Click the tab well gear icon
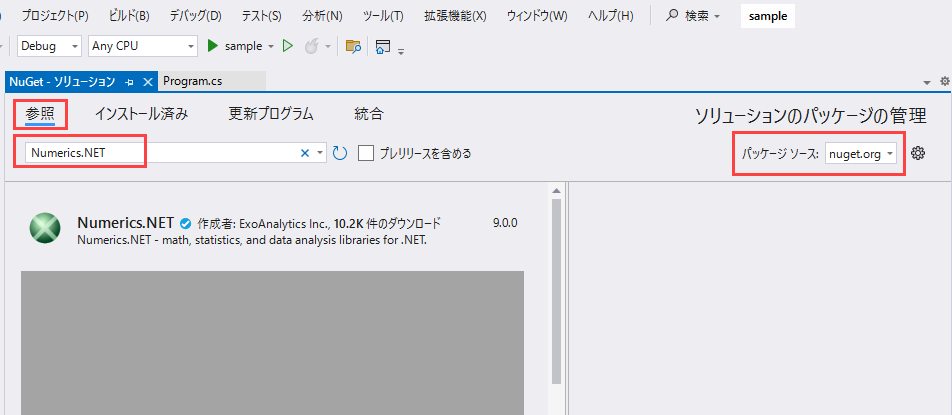This screenshot has width=952, height=415. 945,81
